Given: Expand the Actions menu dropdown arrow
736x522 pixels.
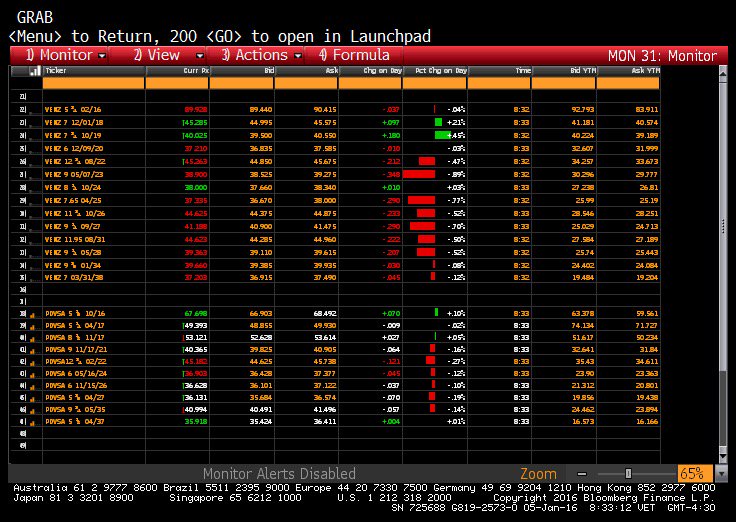Looking at the screenshot, I should [x=298, y=56].
